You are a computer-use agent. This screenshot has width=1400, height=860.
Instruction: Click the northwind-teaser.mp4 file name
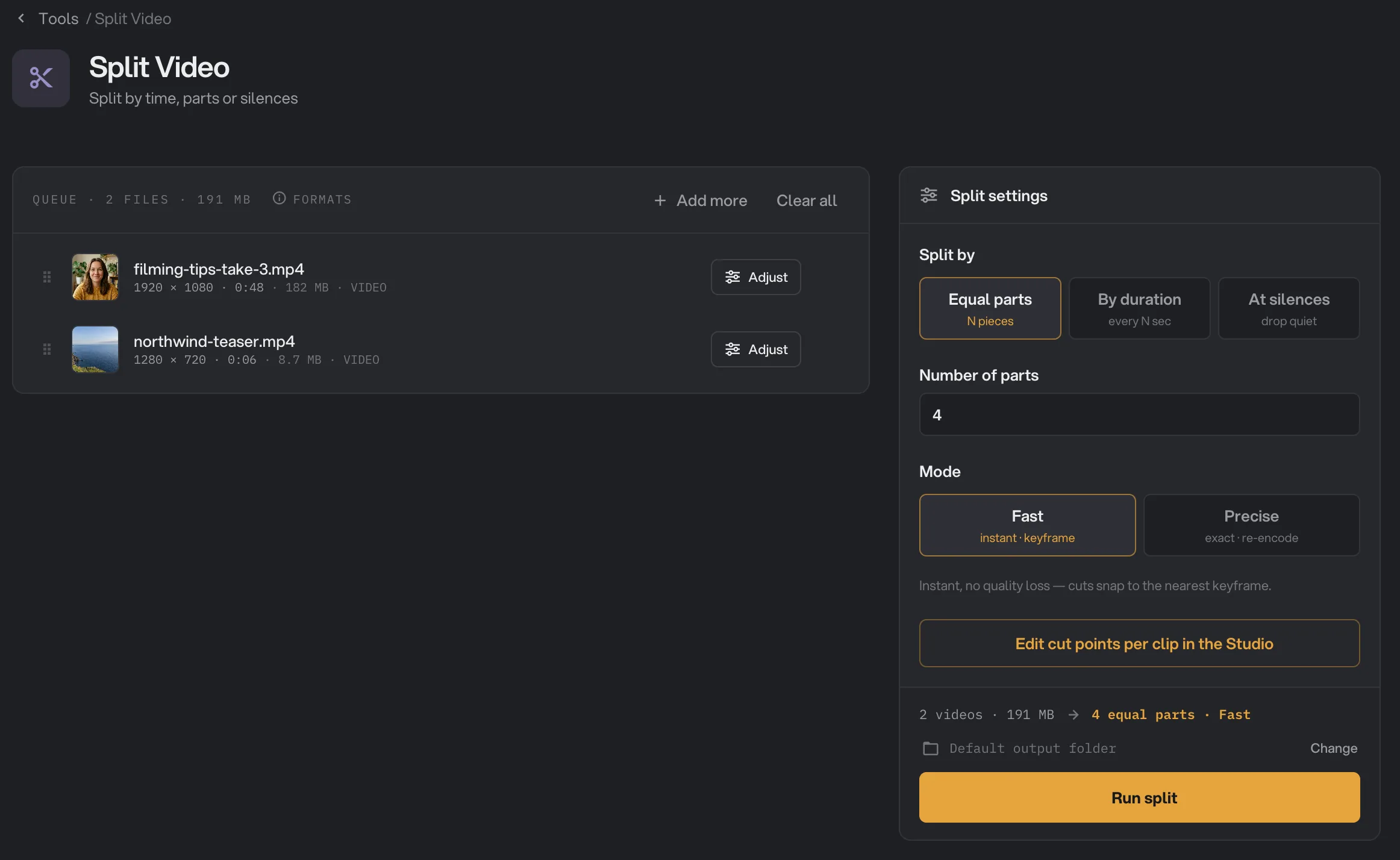[x=214, y=341]
